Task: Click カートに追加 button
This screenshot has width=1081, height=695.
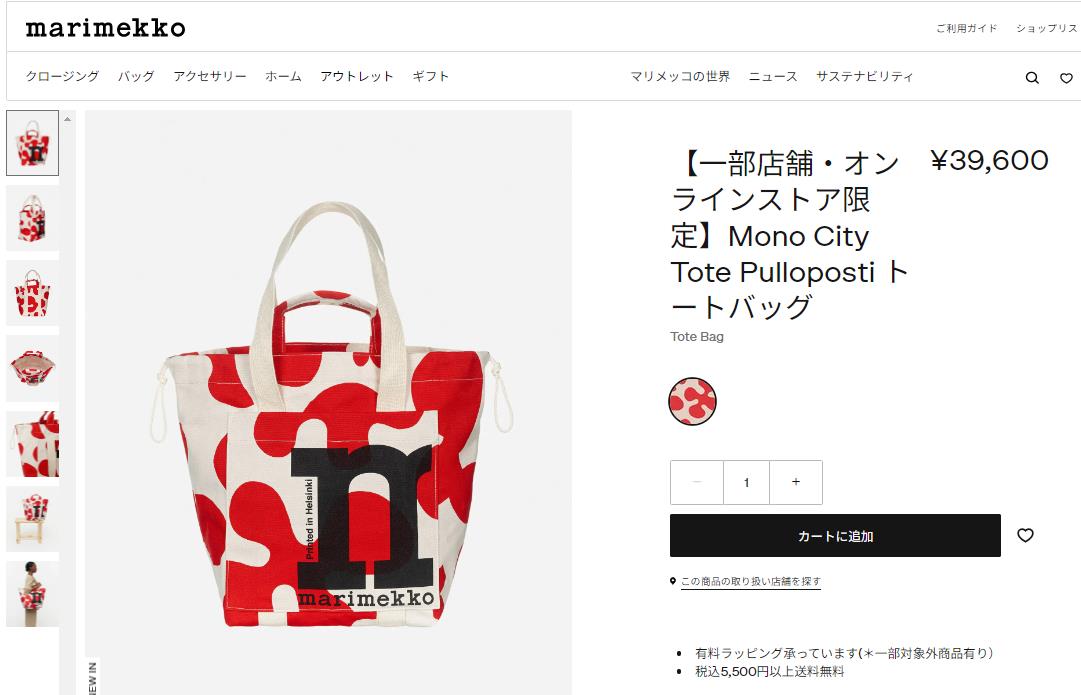Action: coord(835,535)
